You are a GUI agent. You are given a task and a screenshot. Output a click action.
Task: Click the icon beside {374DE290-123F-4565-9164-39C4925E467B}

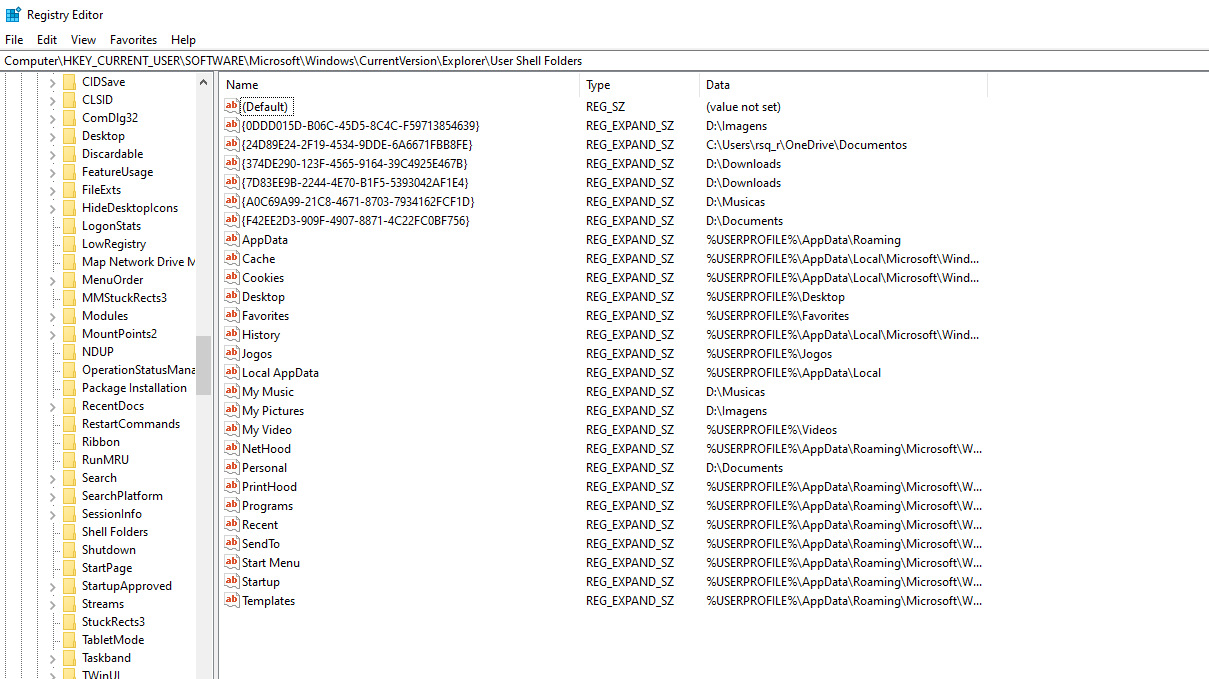[232, 163]
